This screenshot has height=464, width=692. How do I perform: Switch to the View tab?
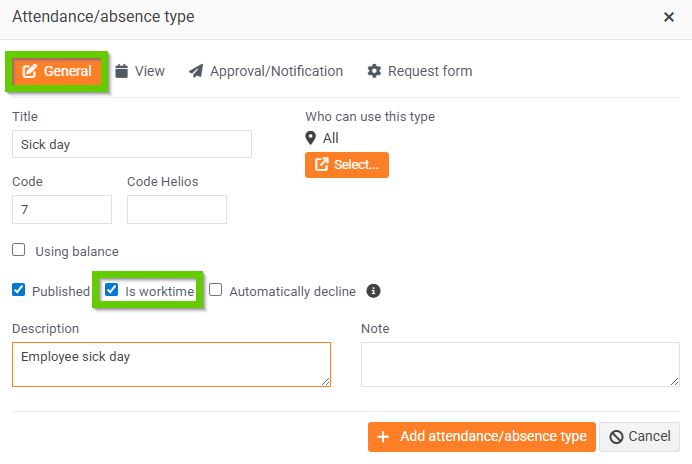[x=140, y=71]
